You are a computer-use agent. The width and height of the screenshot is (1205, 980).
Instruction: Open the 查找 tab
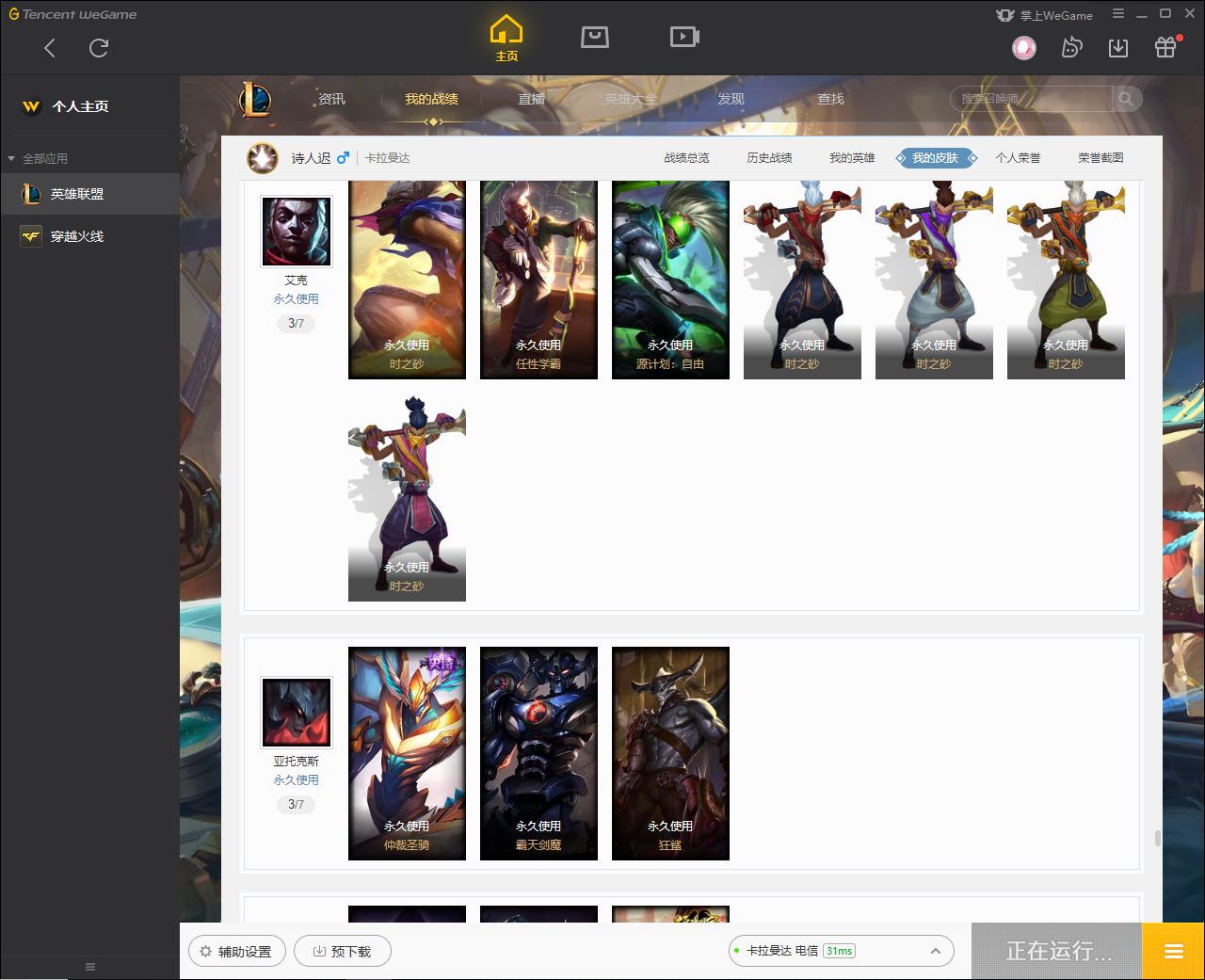830,99
